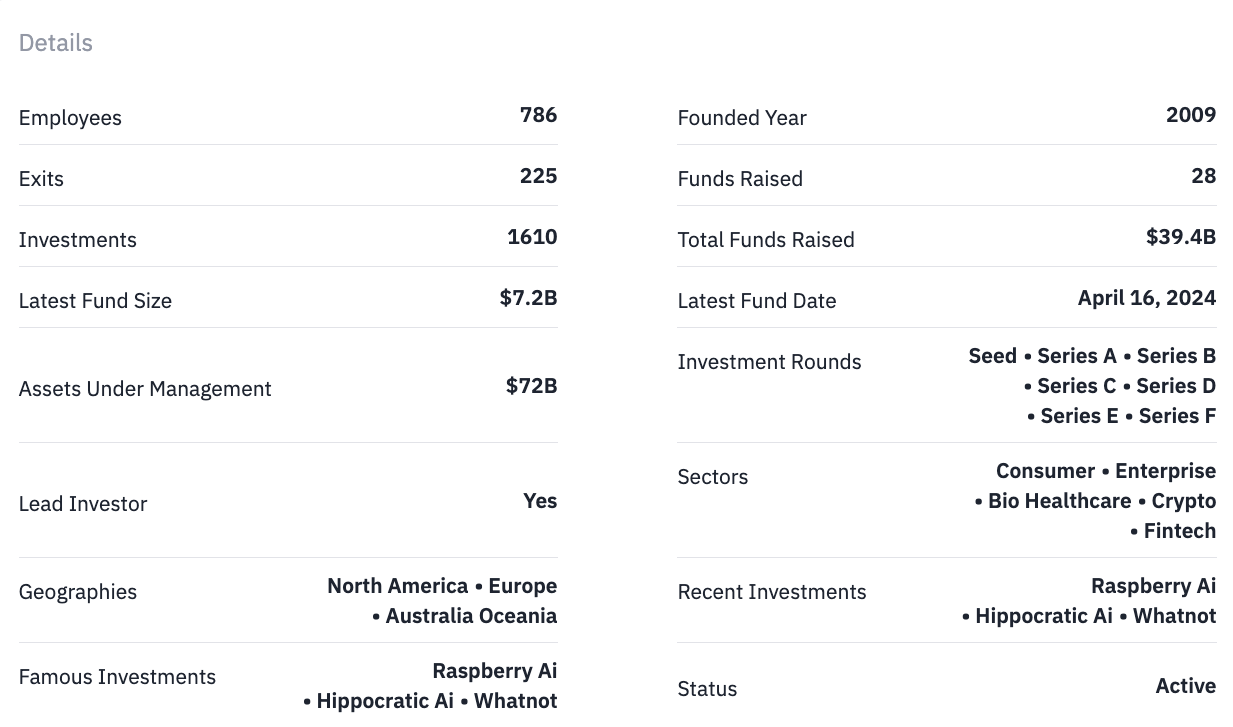Select the Series F investment round
Image resolution: width=1233 pixels, height=727 pixels.
[x=1177, y=416]
